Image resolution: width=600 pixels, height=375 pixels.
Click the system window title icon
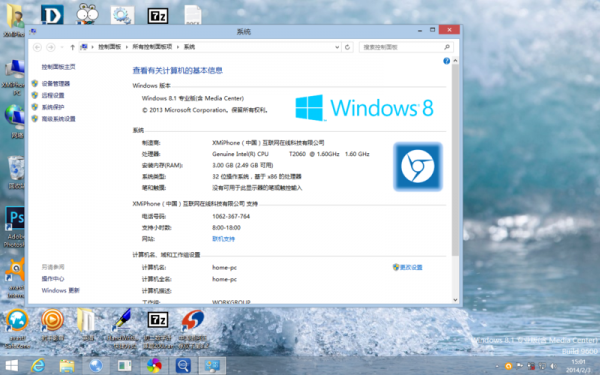coord(33,31)
